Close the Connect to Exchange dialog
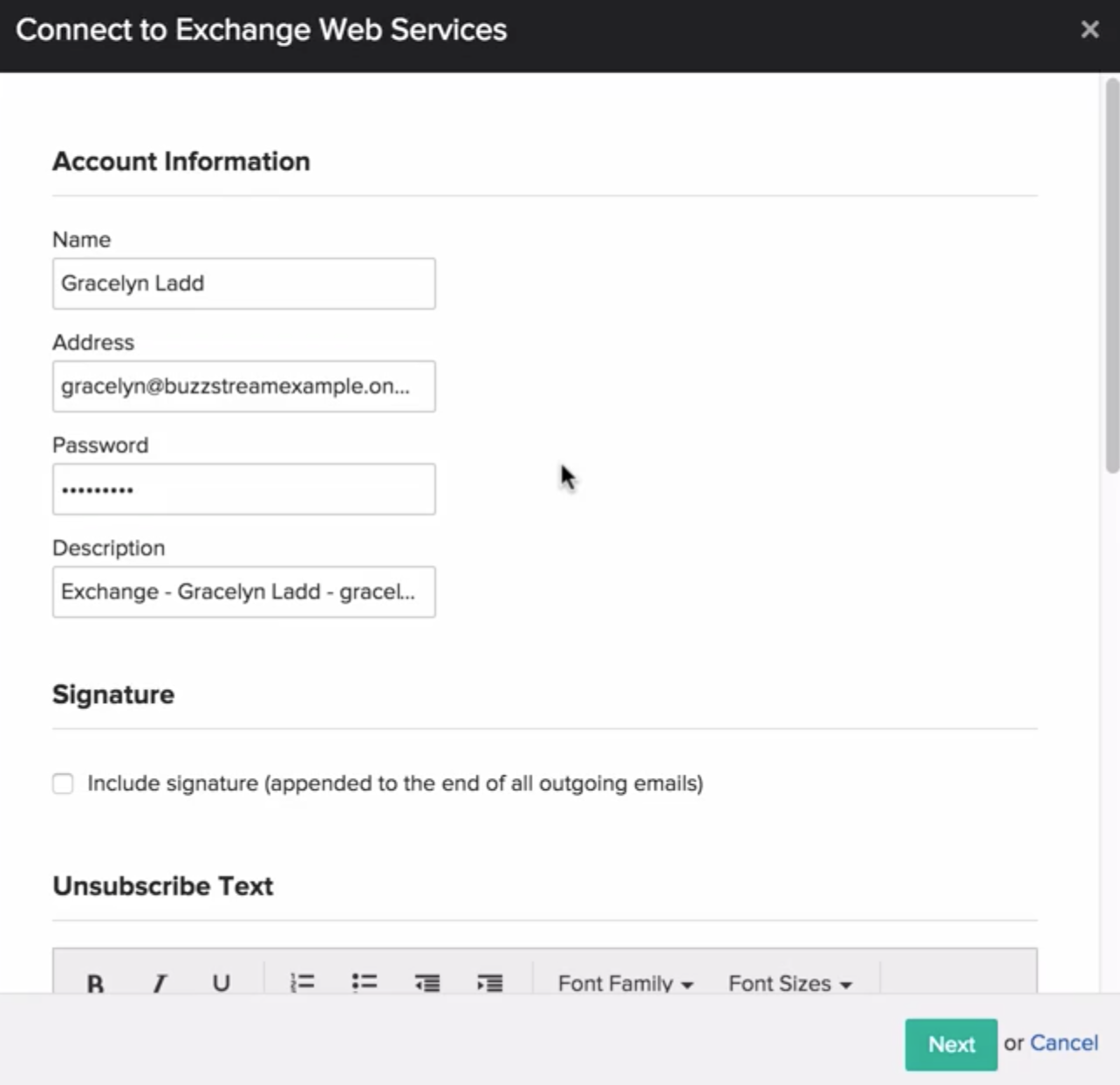The width and height of the screenshot is (1120, 1085). point(1089,30)
